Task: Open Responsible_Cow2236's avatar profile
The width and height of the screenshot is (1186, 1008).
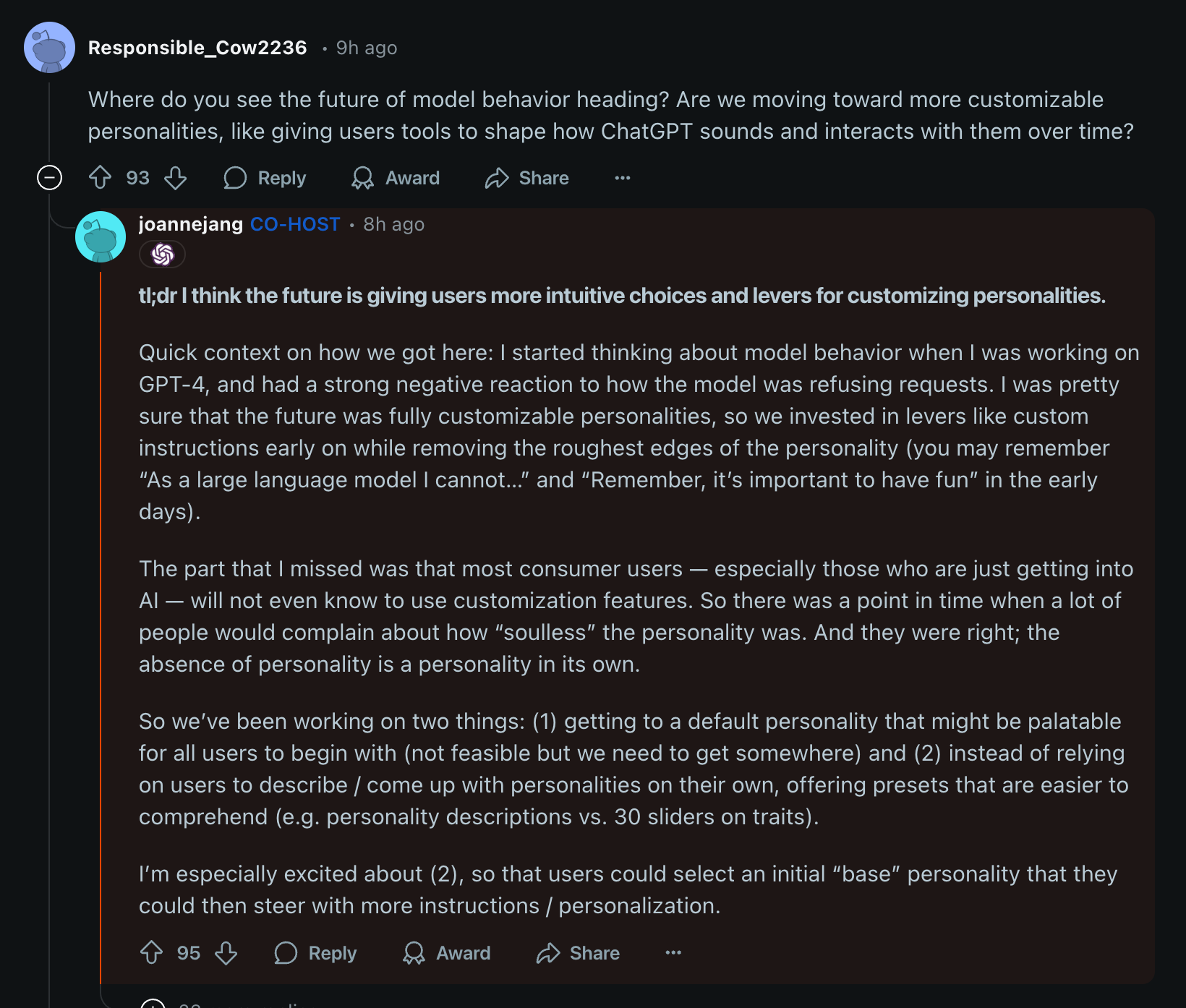Action: pyautogui.click(x=49, y=48)
